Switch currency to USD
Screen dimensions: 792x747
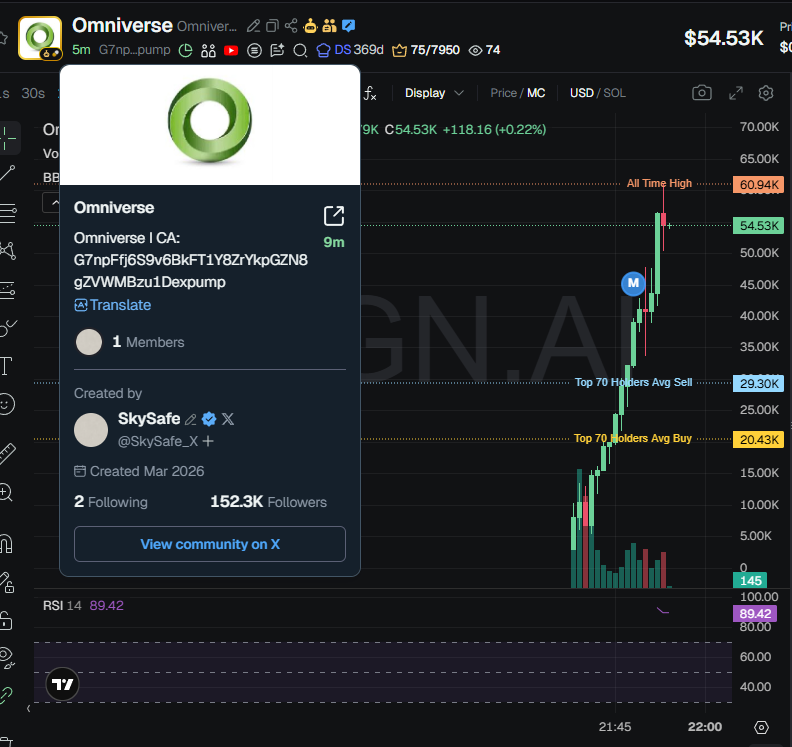[x=582, y=93]
